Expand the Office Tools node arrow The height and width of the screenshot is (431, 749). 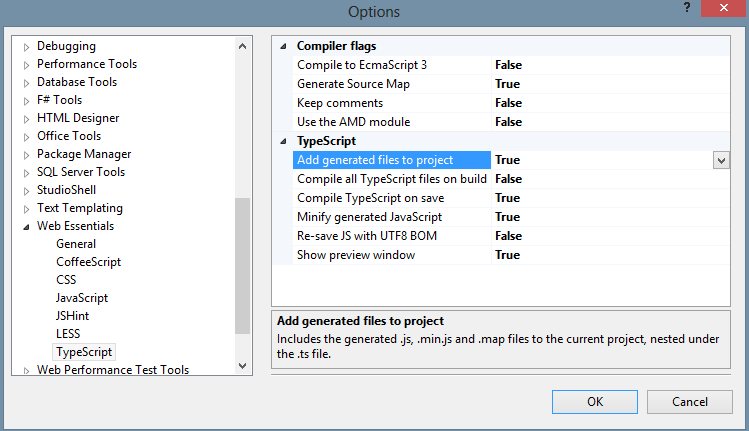click(26, 137)
